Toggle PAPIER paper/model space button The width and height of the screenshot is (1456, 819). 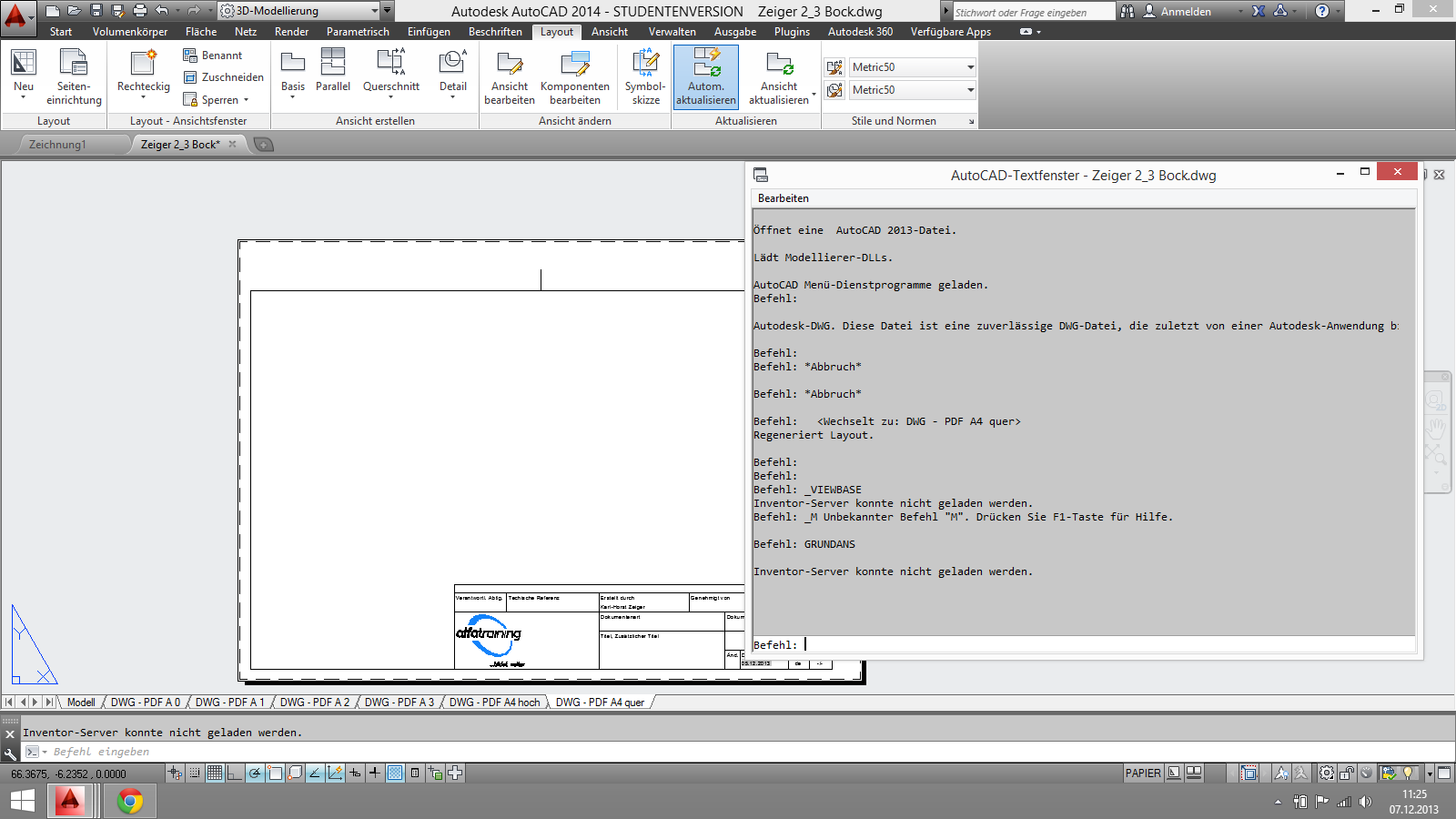[1143, 773]
